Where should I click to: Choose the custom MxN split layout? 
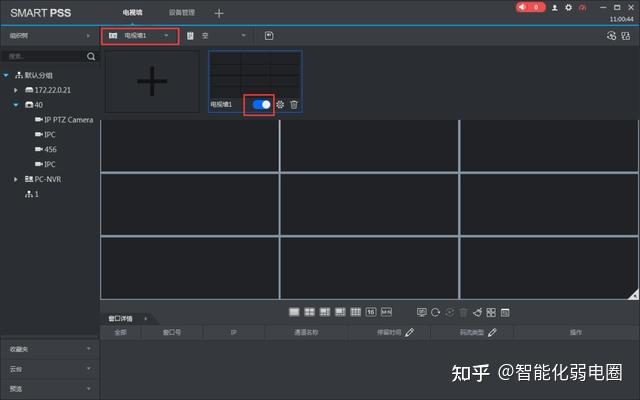[x=386, y=312]
